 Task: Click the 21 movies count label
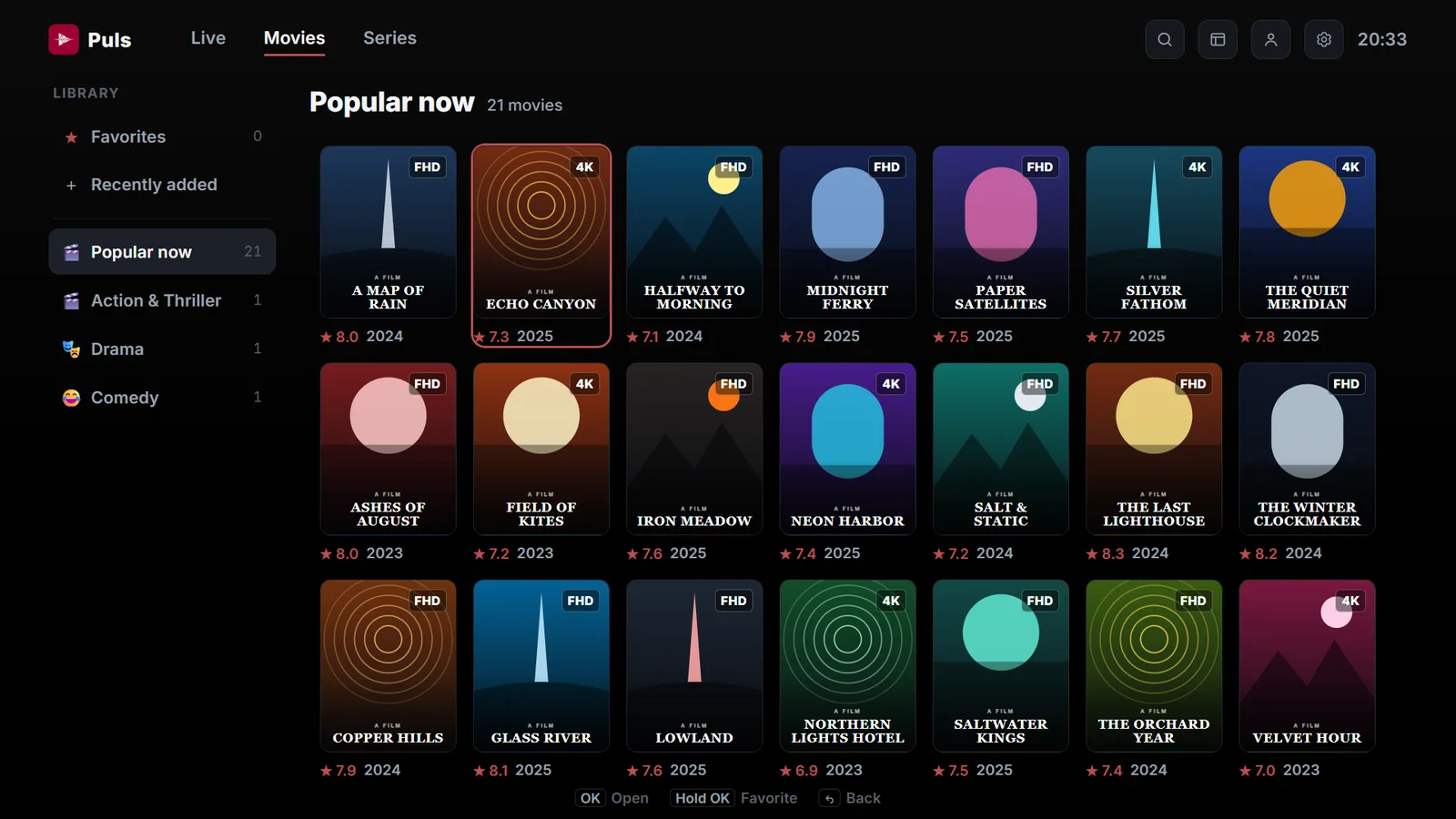524,106
